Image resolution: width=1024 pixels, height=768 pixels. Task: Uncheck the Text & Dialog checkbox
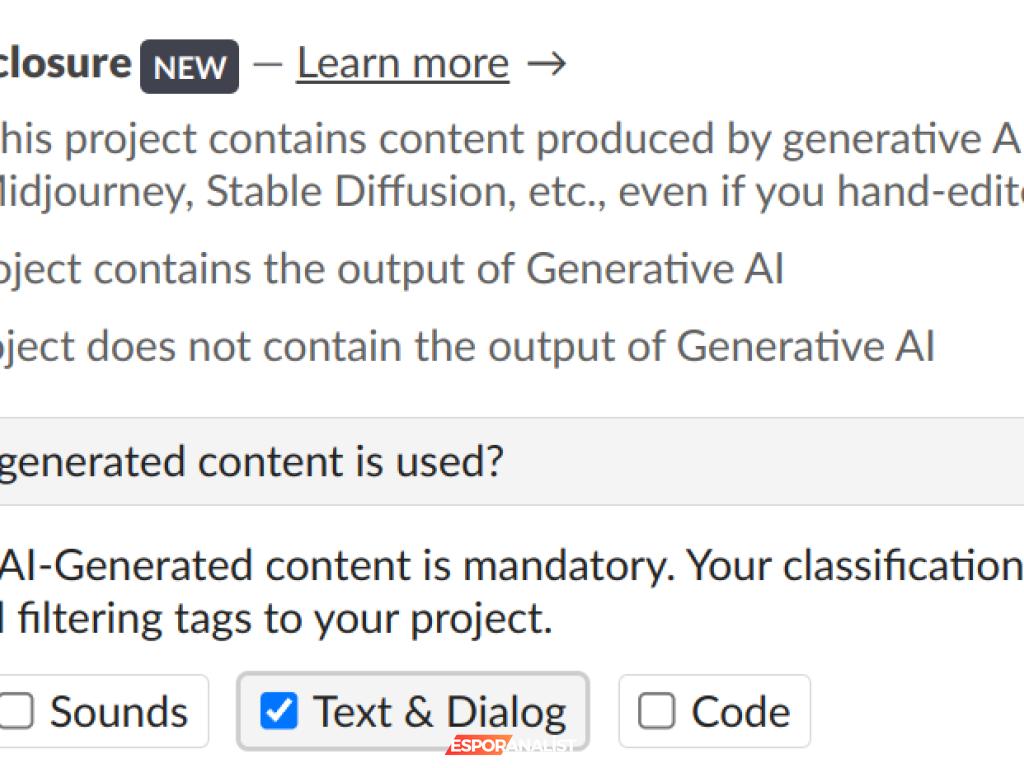click(278, 712)
